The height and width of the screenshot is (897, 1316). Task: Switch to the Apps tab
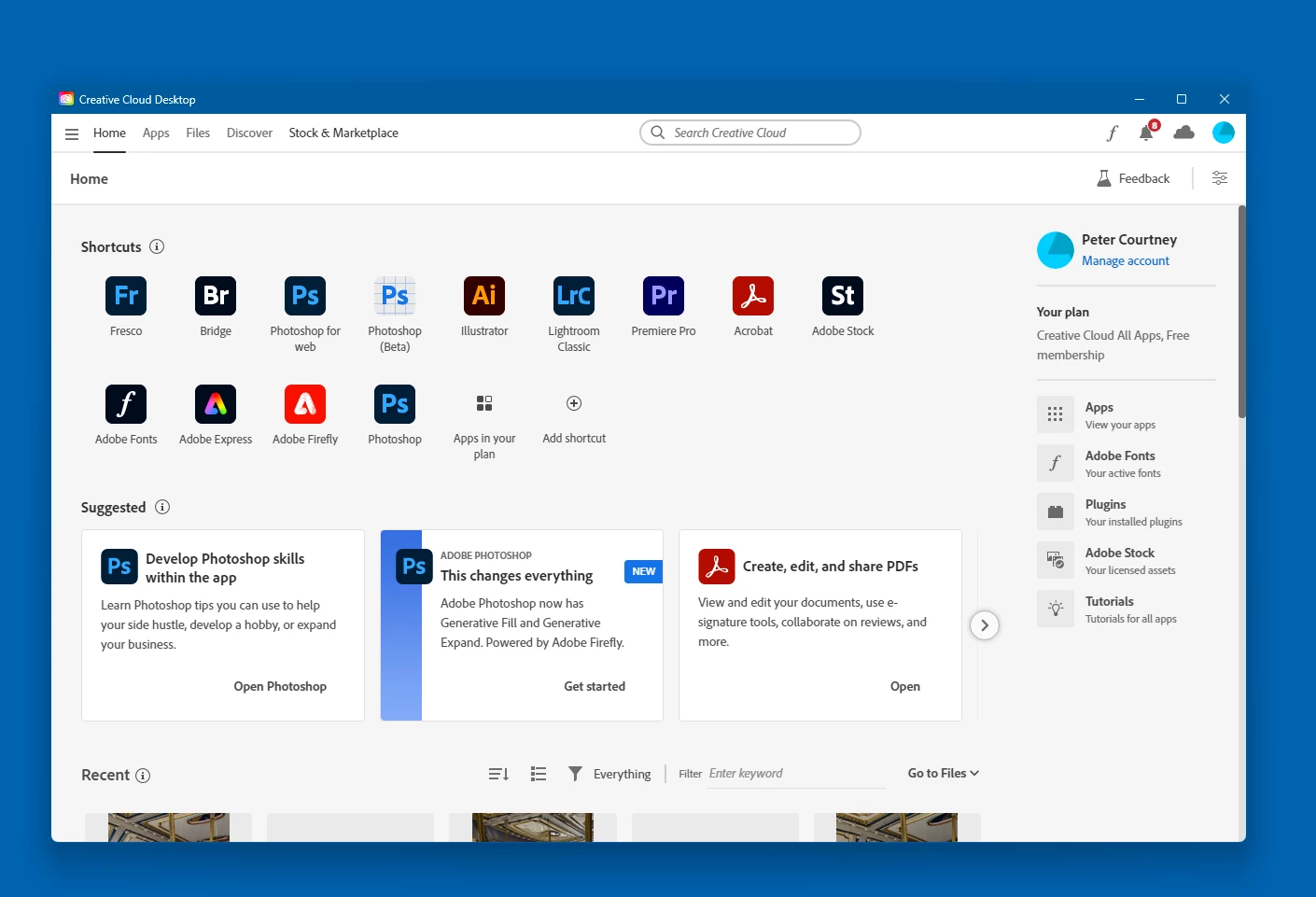(156, 133)
